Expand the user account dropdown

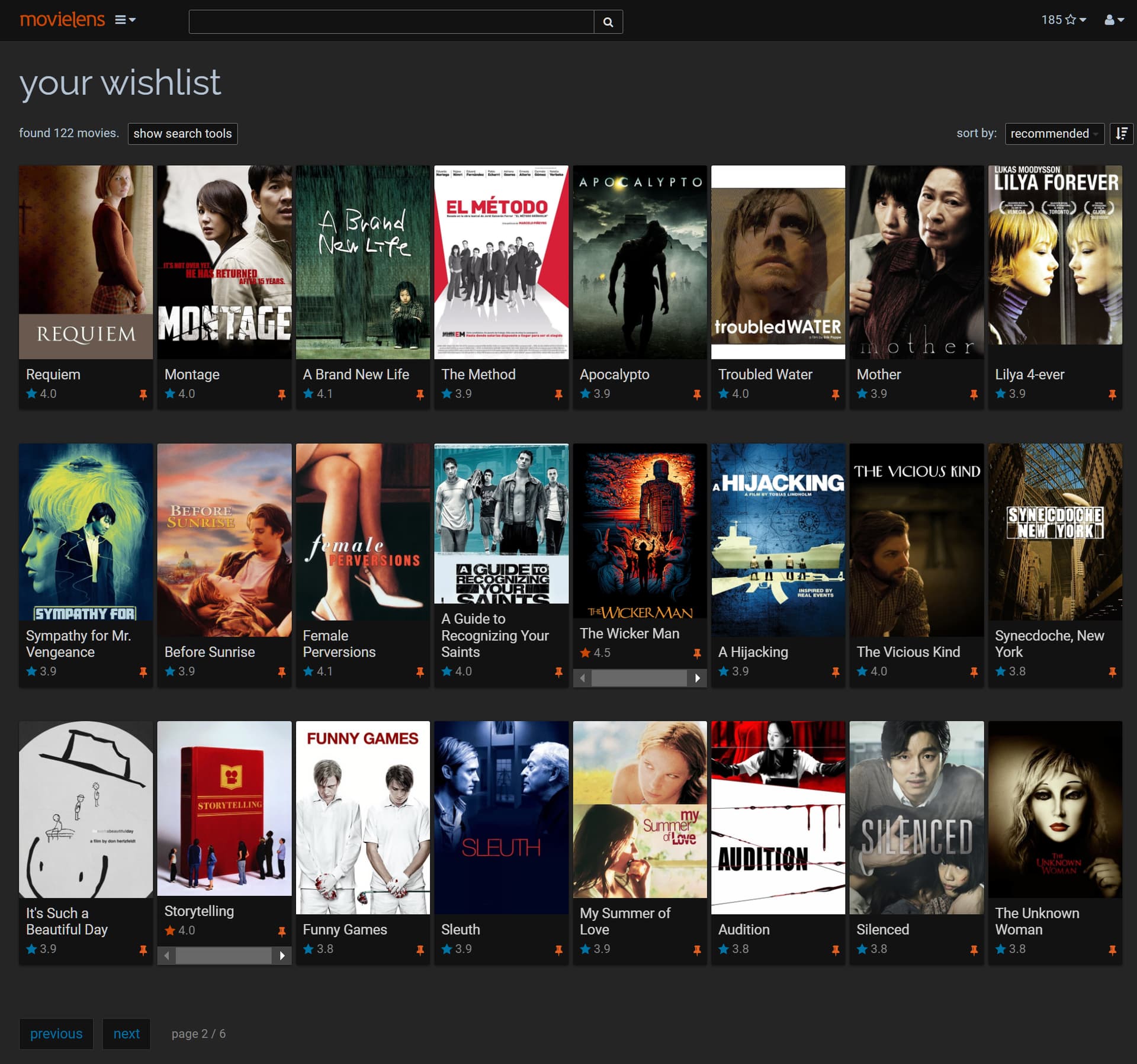(1113, 20)
